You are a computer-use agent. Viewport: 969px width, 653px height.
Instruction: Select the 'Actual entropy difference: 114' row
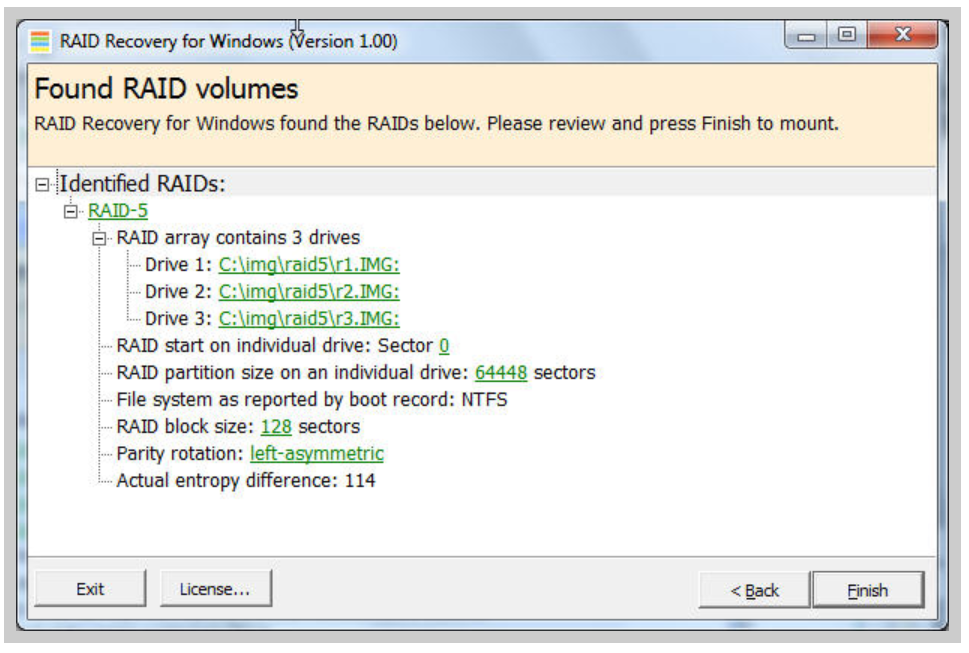click(x=245, y=481)
